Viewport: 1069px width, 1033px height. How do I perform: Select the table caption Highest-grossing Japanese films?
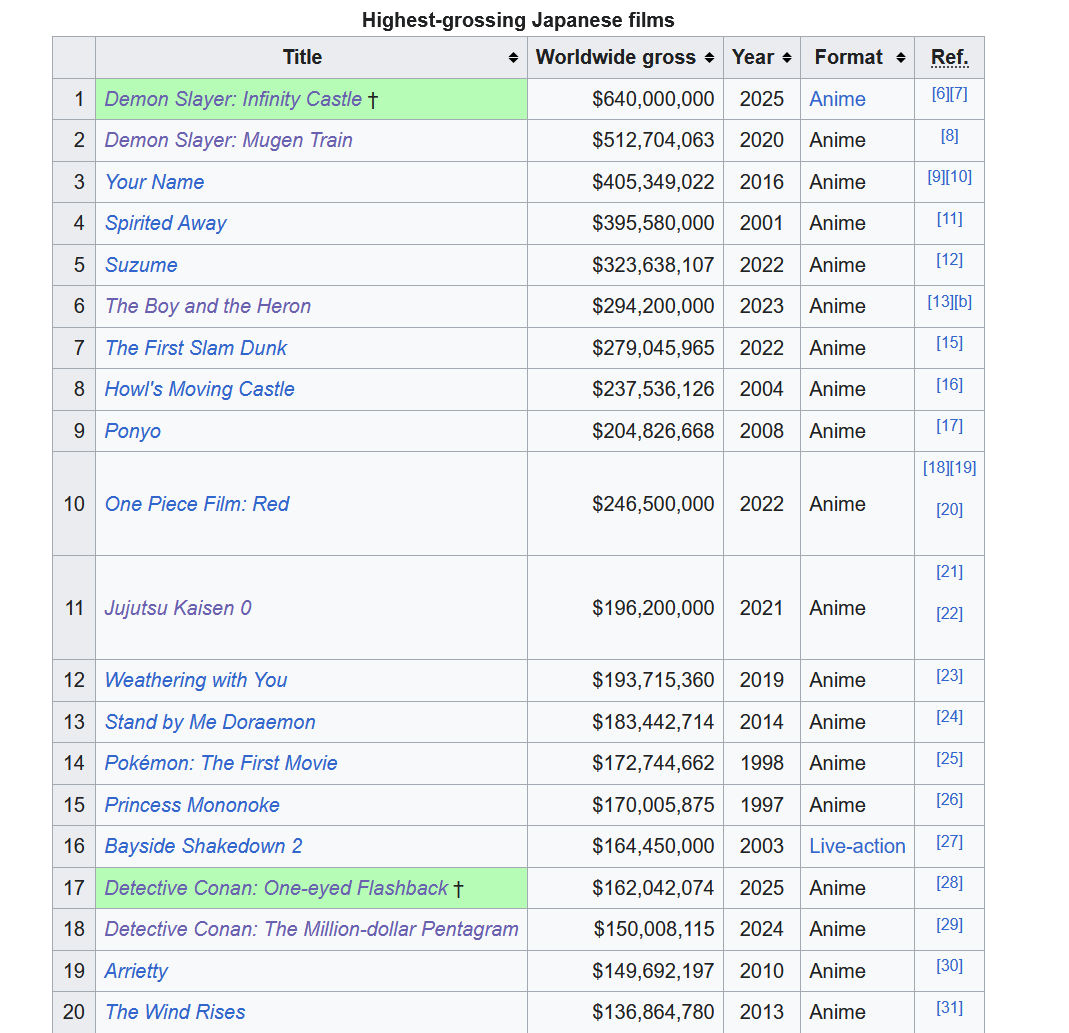coord(518,20)
